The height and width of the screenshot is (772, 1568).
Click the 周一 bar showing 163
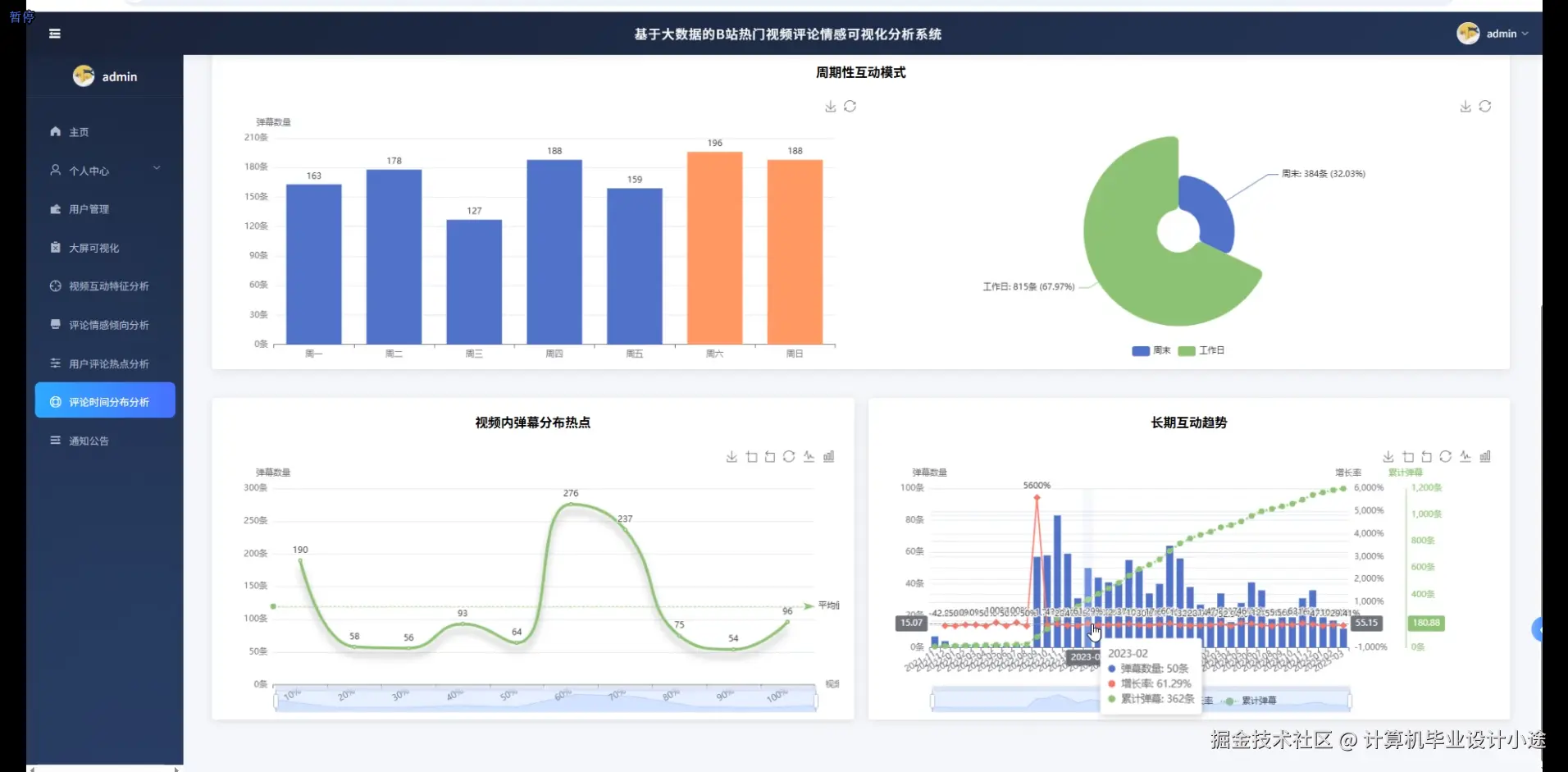[x=314, y=264]
